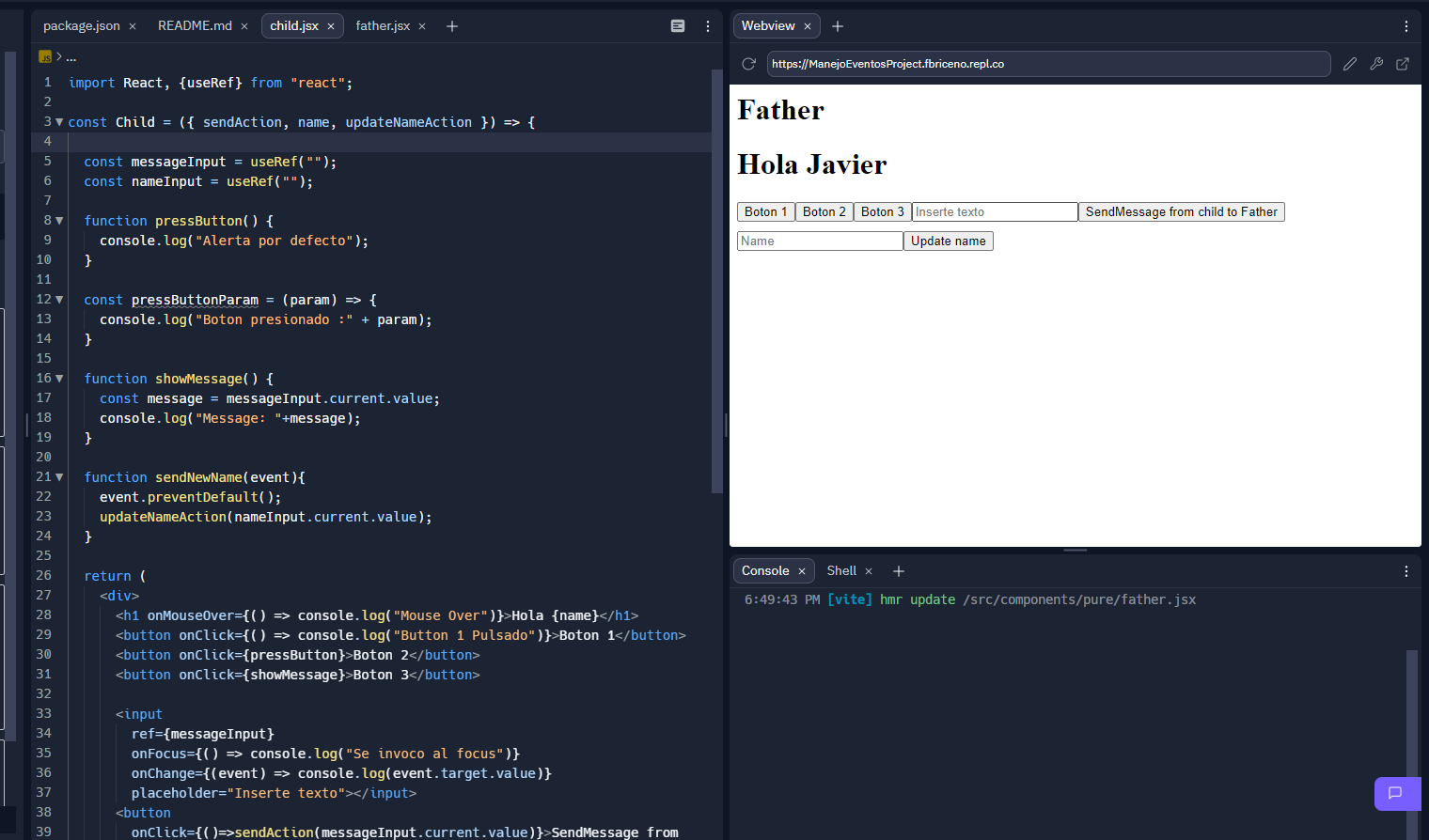Add a new Webview pane tab
The image size is (1429, 840).
pyautogui.click(x=838, y=25)
